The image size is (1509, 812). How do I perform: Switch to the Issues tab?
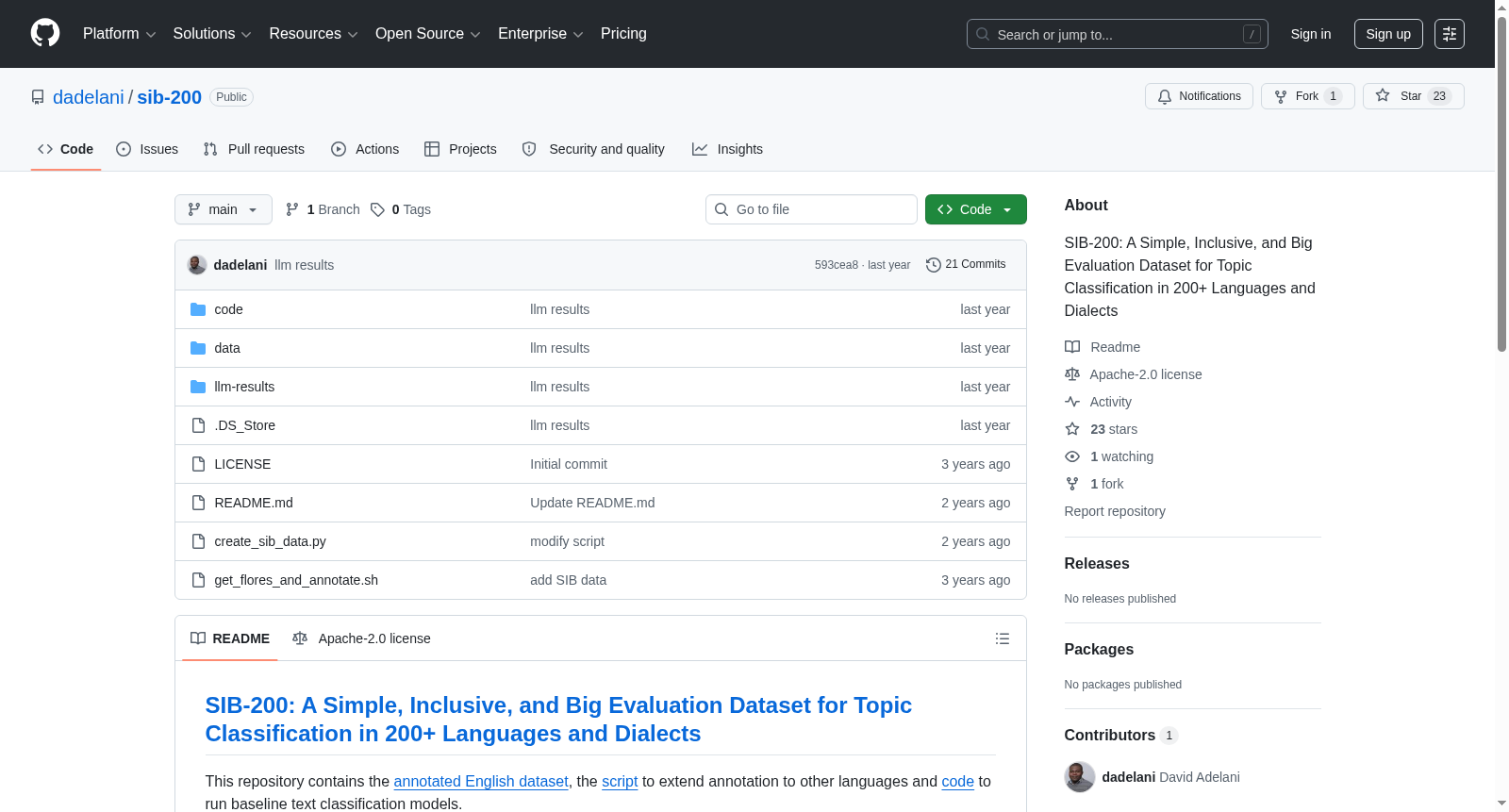(x=147, y=149)
